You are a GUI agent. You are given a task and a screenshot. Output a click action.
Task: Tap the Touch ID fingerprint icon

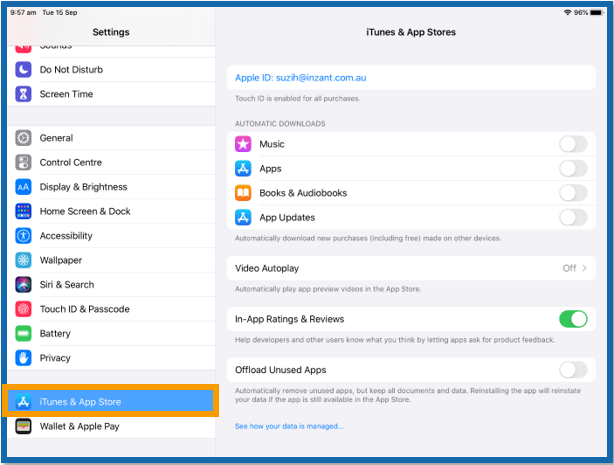[23, 309]
